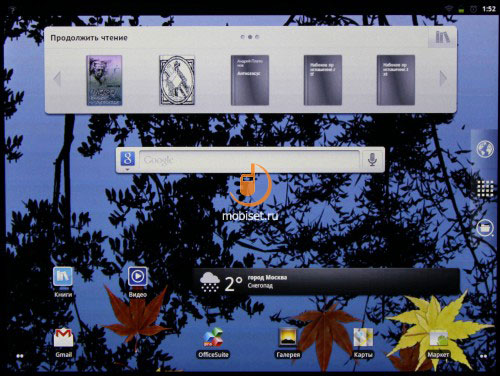Show next books with right arrow

coord(443,79)
